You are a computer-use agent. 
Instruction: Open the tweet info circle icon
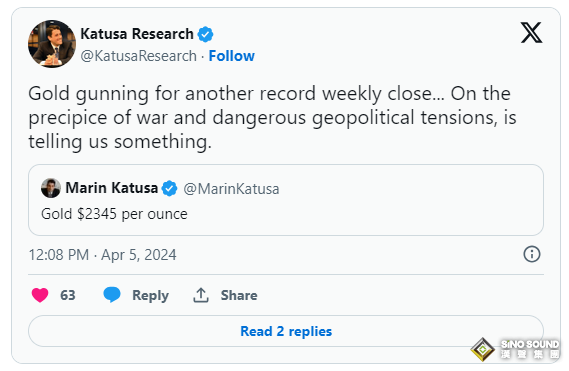[x=532, y=254]
